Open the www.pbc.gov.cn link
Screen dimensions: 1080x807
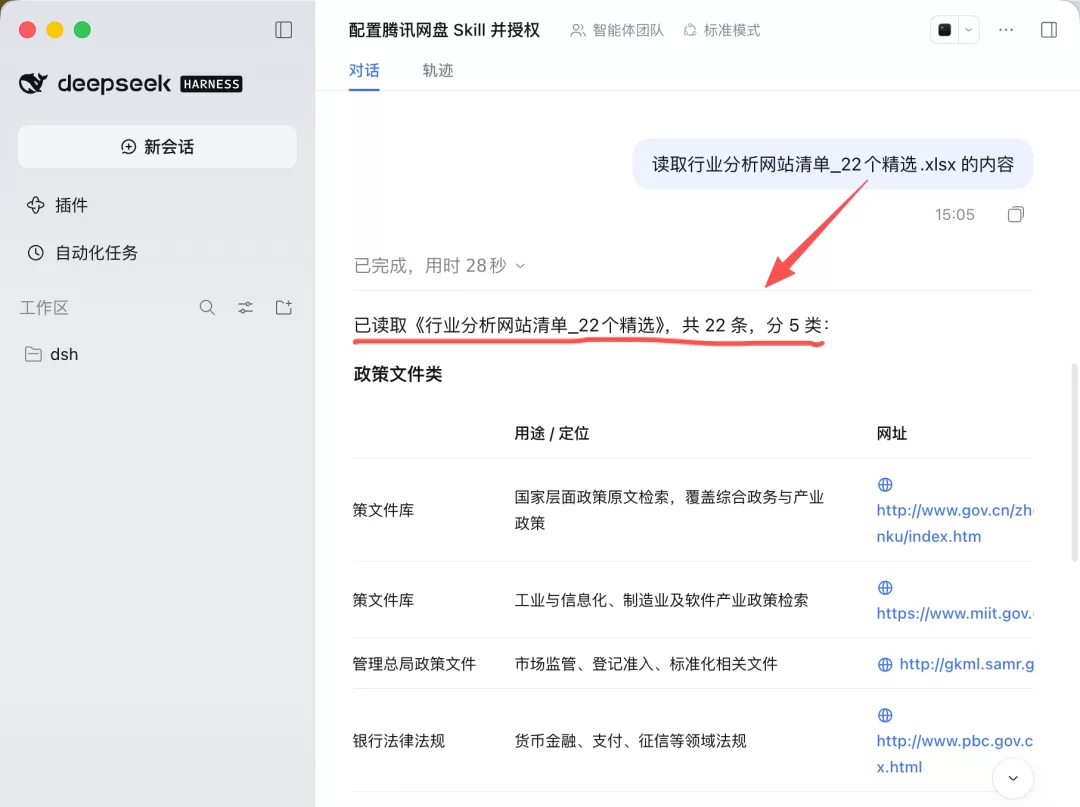coord(954,754)
